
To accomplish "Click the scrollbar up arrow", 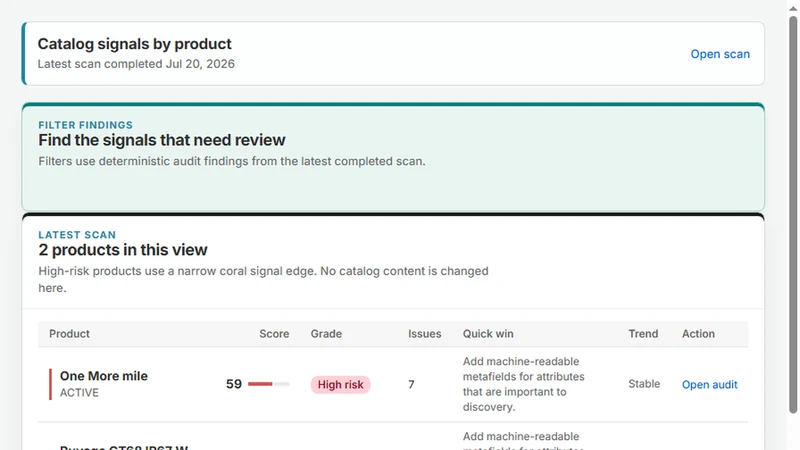I will (x=793, y=8).
